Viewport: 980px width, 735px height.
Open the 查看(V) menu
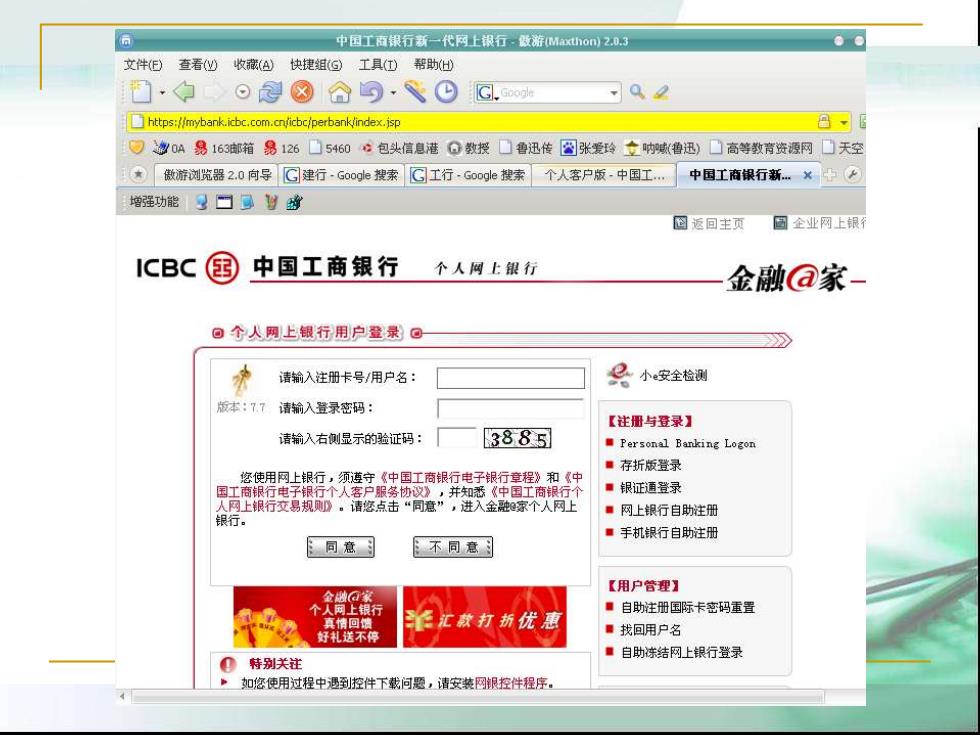pyautogui.click(x=198, y=64)
